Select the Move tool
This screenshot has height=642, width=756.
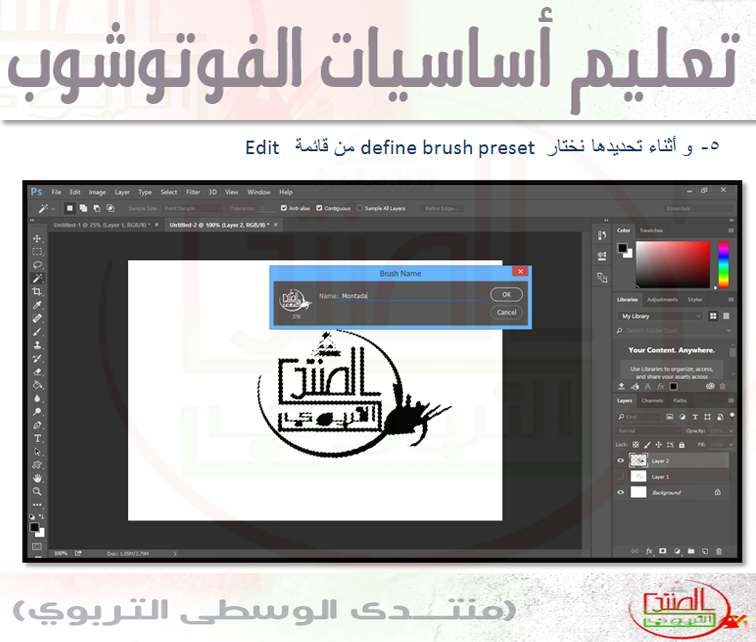[37, 238]
